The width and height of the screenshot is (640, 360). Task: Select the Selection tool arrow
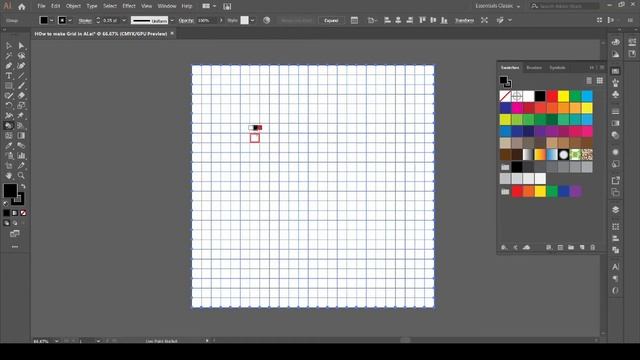click(x=9, y=46)
